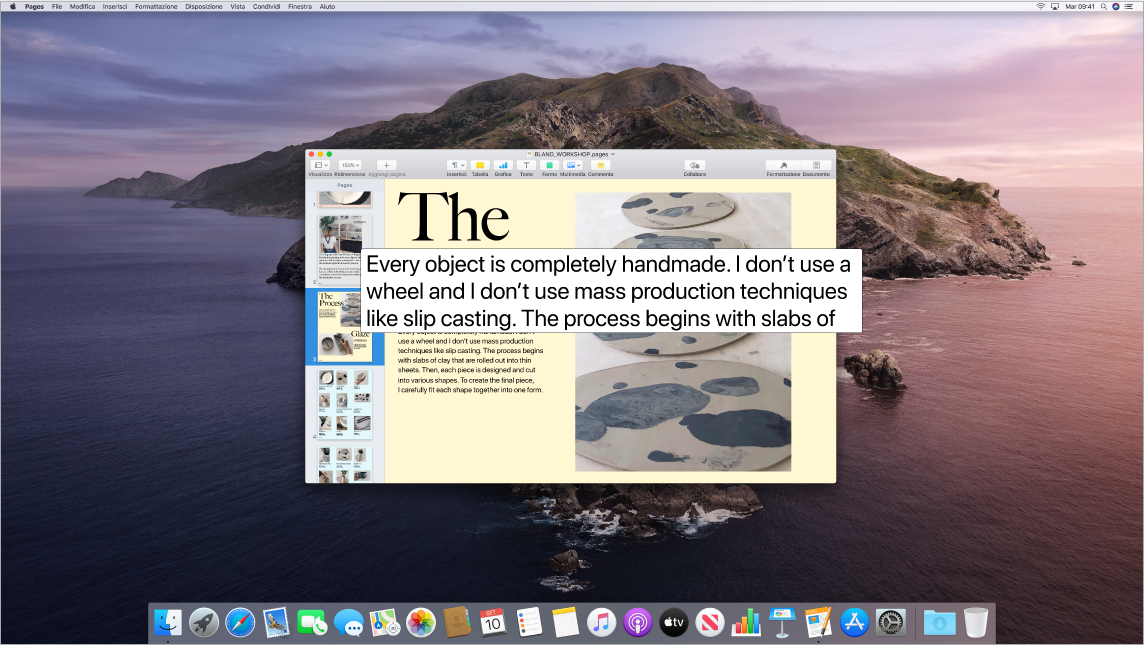This screenshot has height=646, width=1144.
Task: Open the Disposizione menu
Action: pyautogui.click(x=204, y=6)
